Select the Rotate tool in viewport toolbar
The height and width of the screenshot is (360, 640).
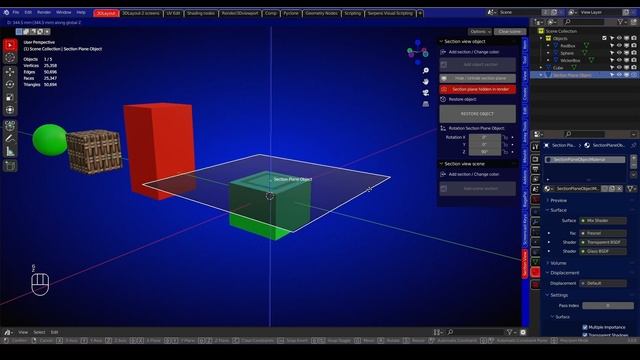[x=10, y=84]
